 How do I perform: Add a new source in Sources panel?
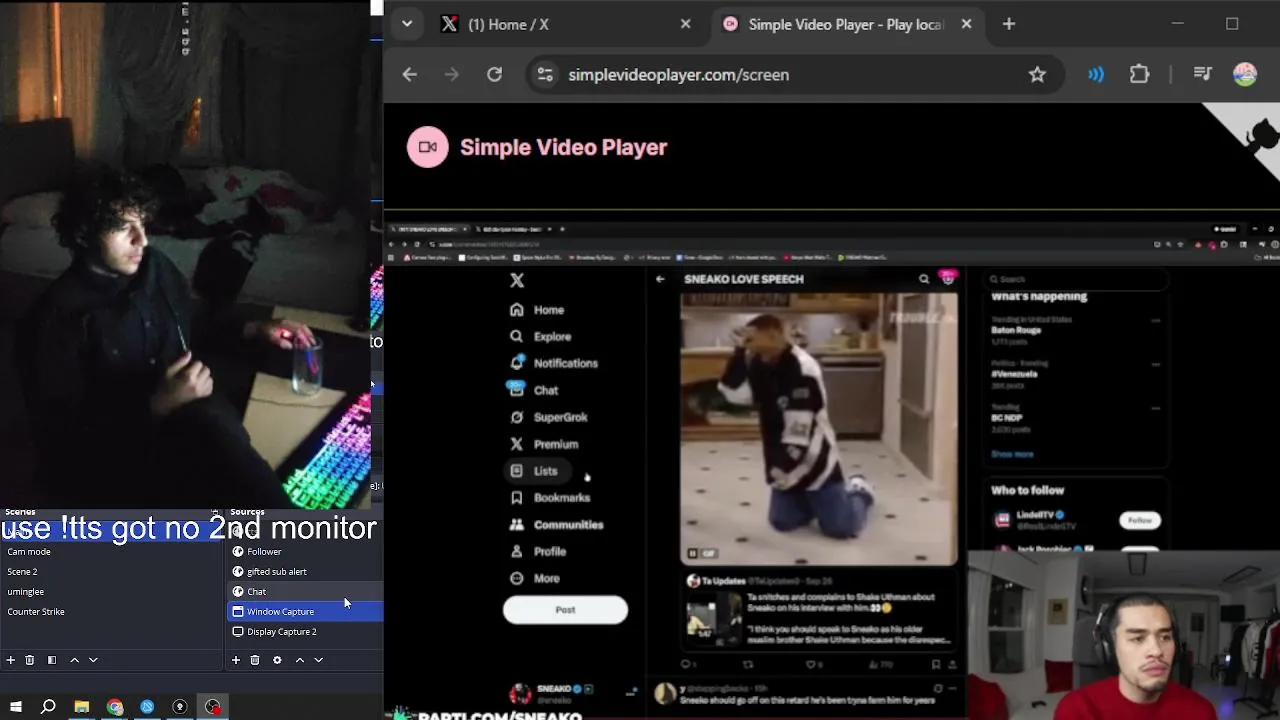[236, 660]
